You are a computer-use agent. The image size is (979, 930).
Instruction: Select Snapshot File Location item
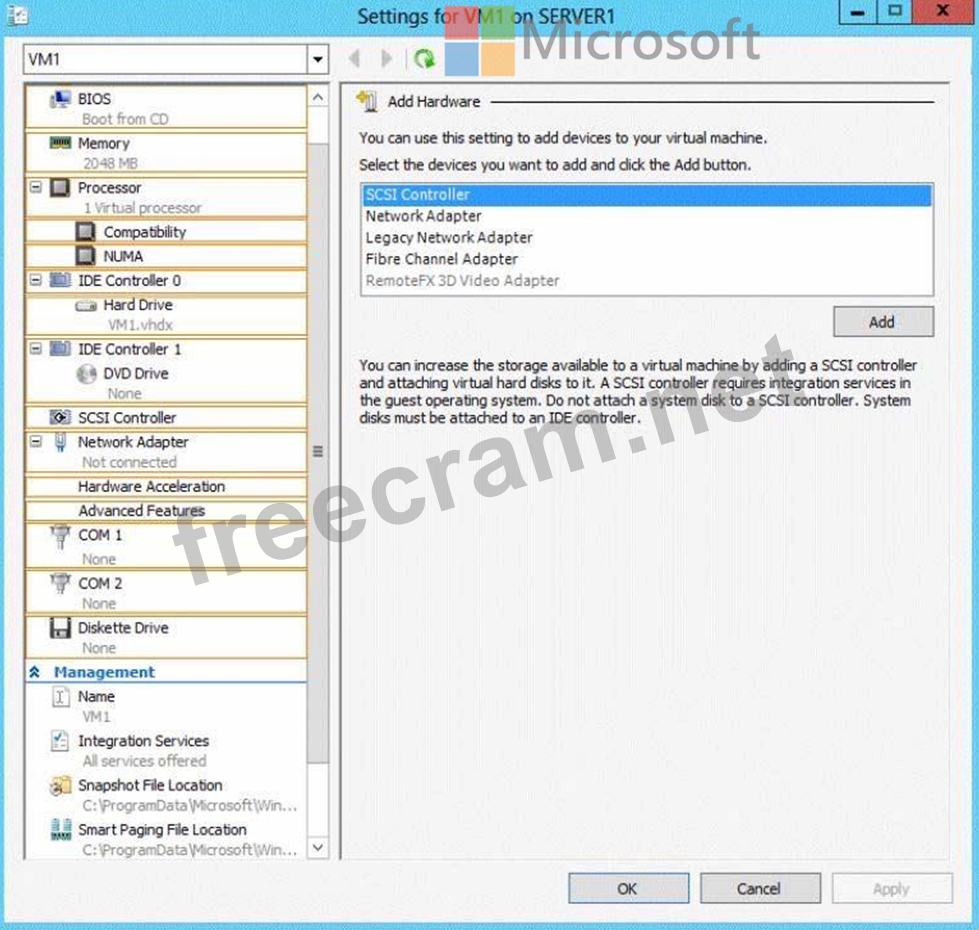click(x=166, y=795)
